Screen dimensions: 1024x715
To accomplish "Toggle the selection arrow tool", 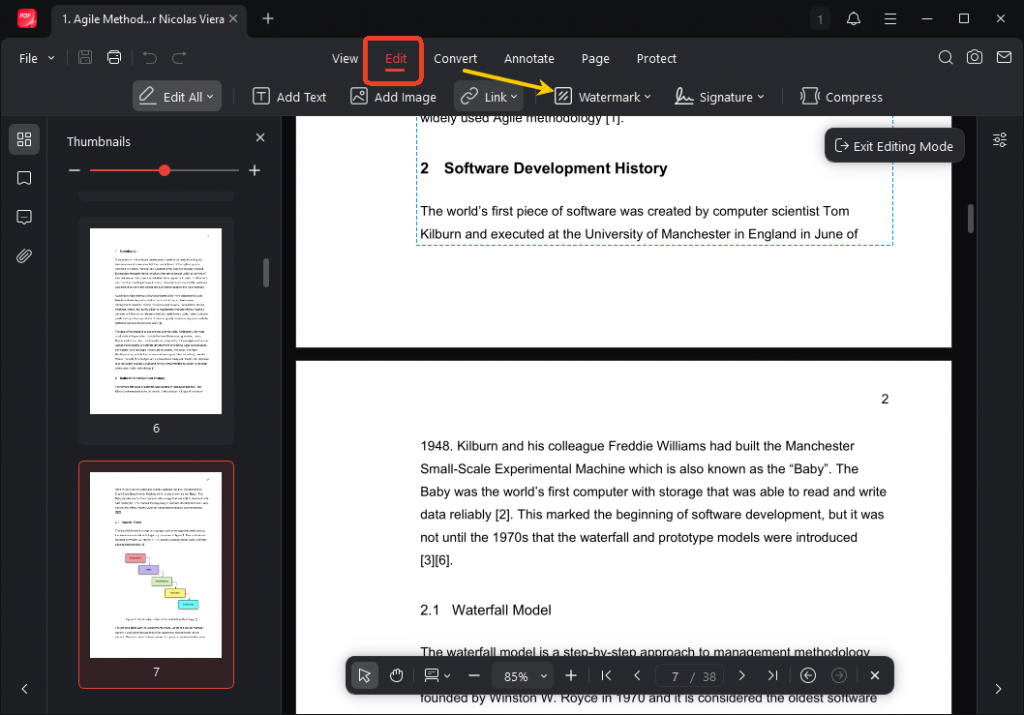I will 364,675.
